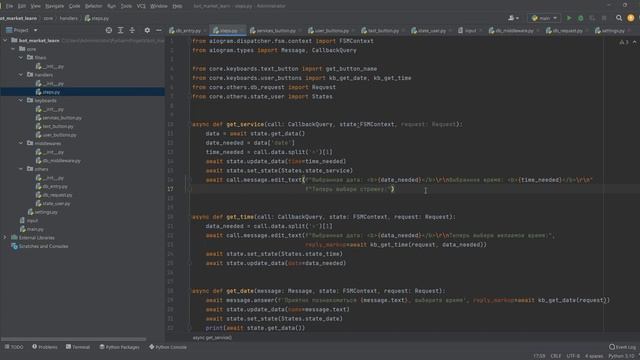Collapse the core folder
This screenshot has height=360, width=640.
13,49
